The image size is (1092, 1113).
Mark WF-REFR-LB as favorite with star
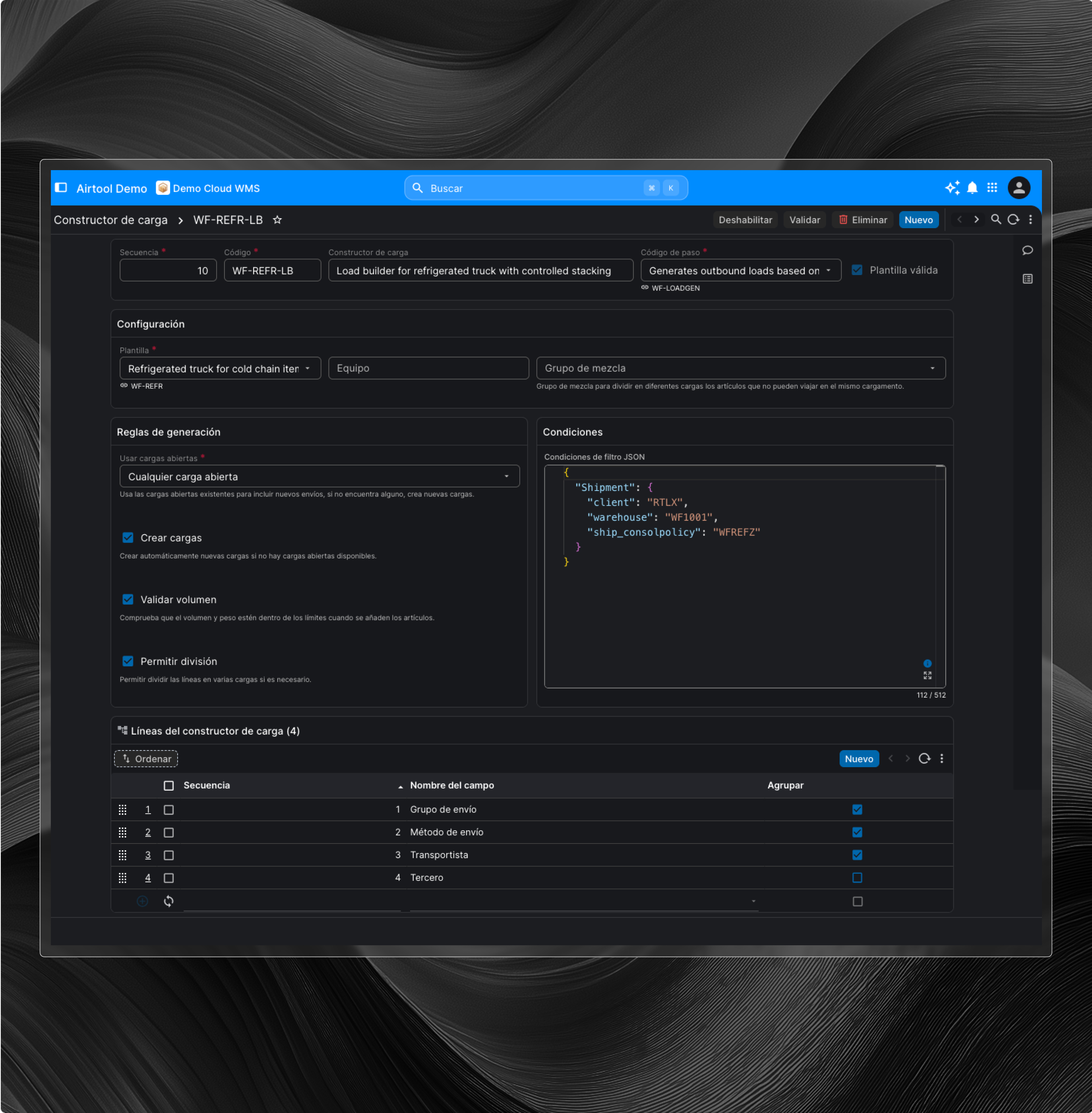pos(277,220)
